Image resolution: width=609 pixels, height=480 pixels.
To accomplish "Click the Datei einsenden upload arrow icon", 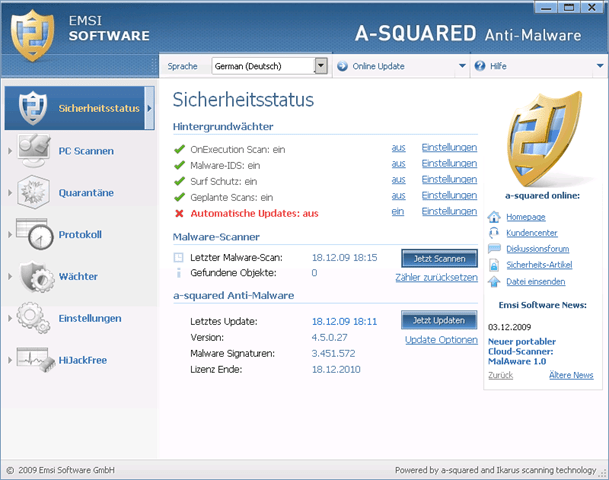I will (x=494, y=281).
